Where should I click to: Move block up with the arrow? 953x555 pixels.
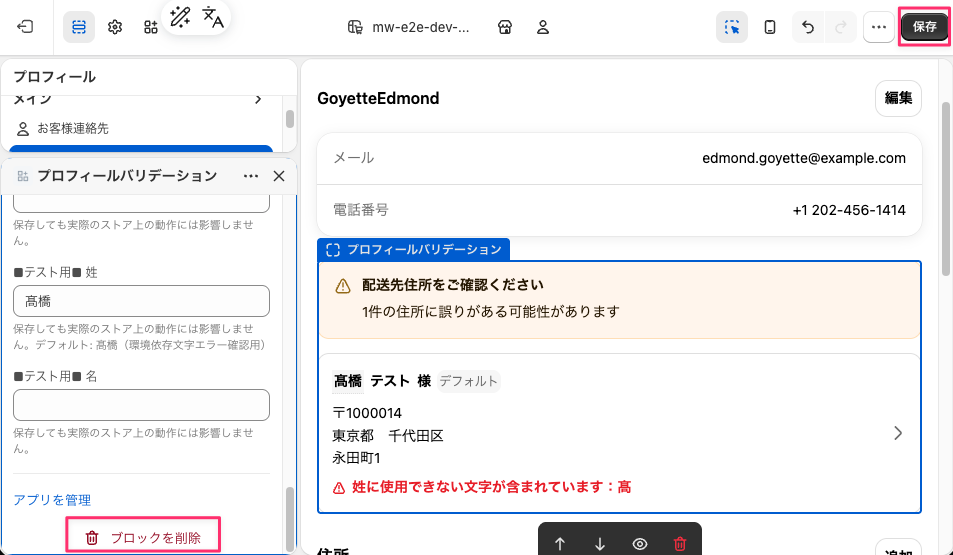[560, 543]
